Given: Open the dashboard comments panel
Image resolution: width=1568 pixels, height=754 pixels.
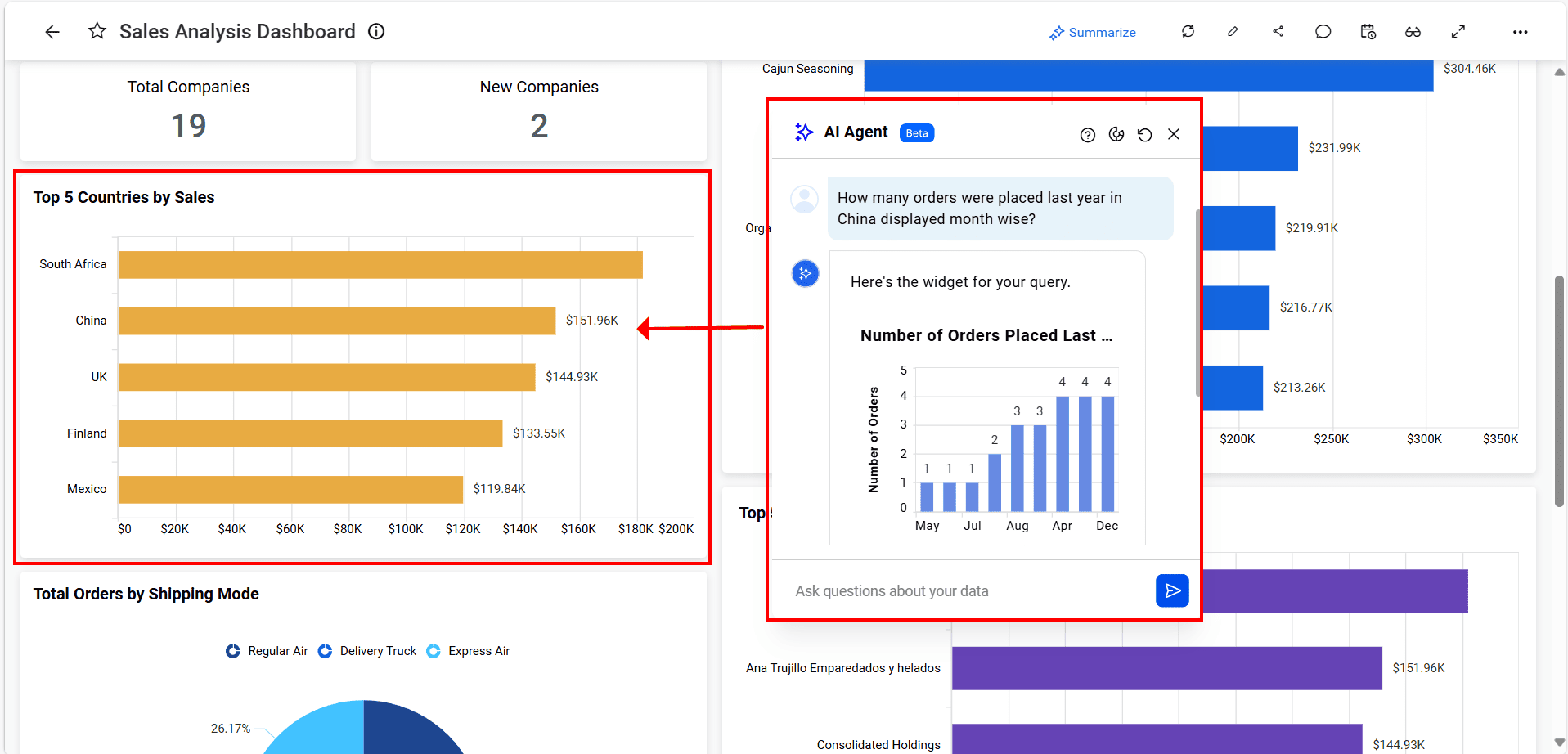Looking at the screenshot, I should [x=1323, y=31].
